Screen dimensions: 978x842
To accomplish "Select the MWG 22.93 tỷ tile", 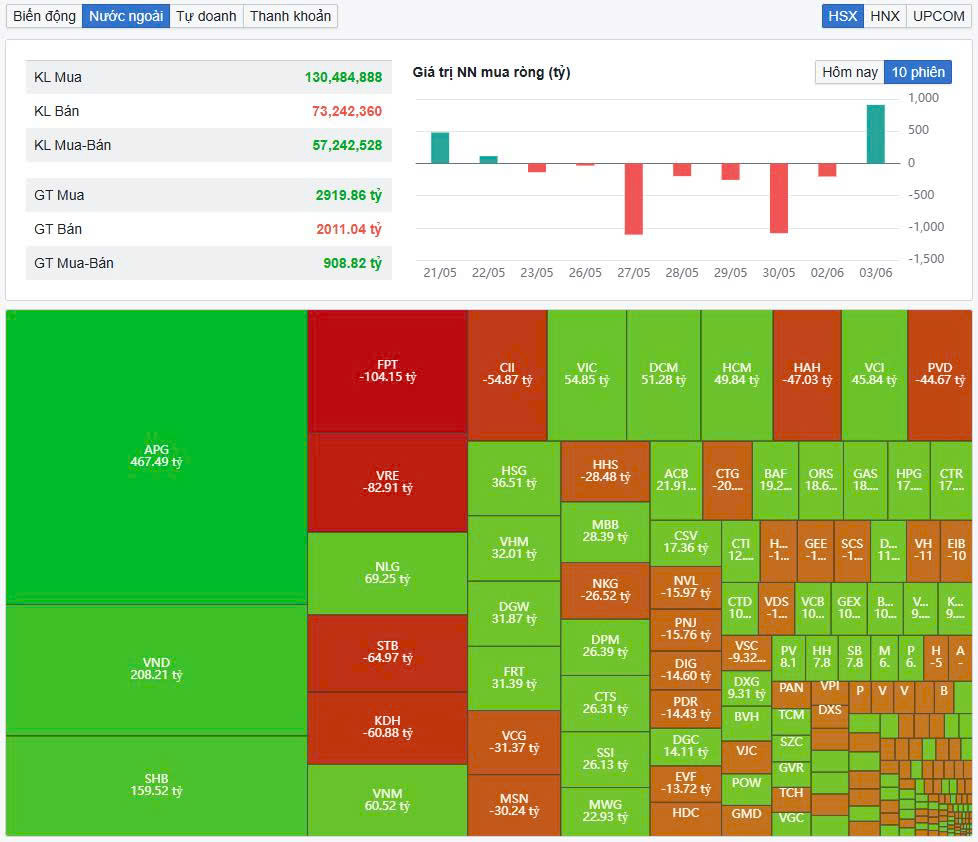I will point(606,811).
